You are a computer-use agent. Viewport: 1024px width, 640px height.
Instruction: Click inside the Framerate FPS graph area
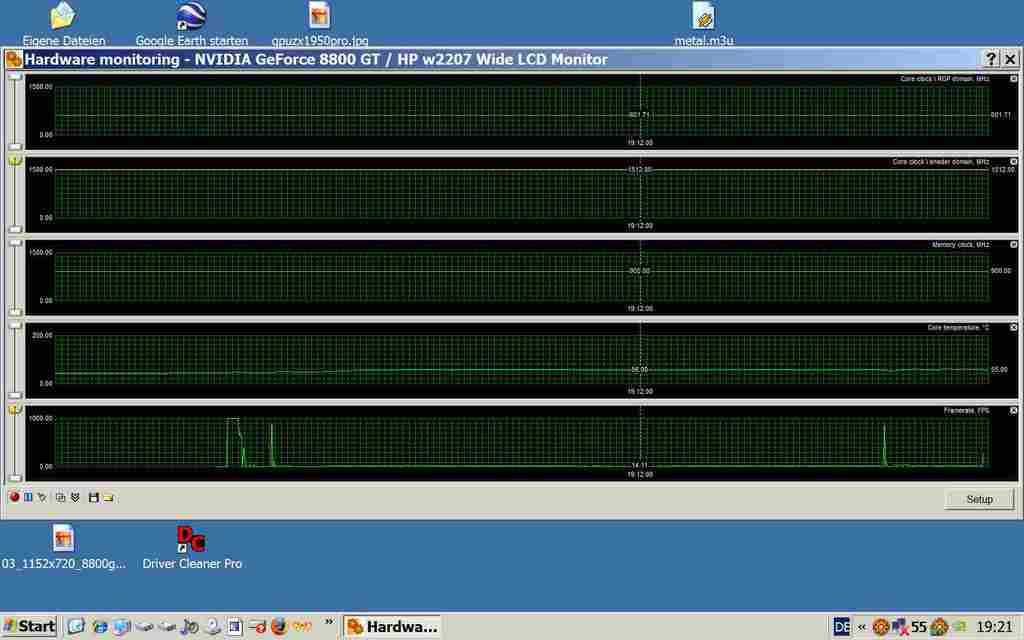521,442
